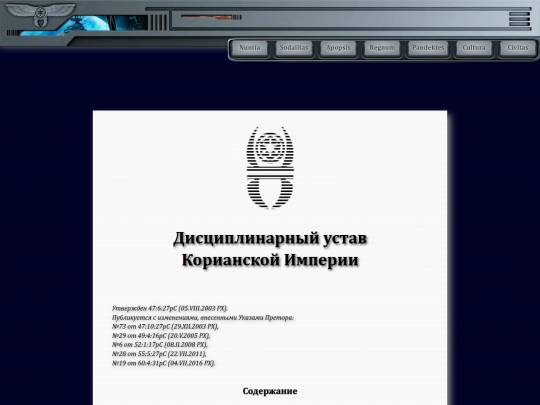
Task: Click the title line 'Корианской Империи'
Action: (x=270, y=260)
